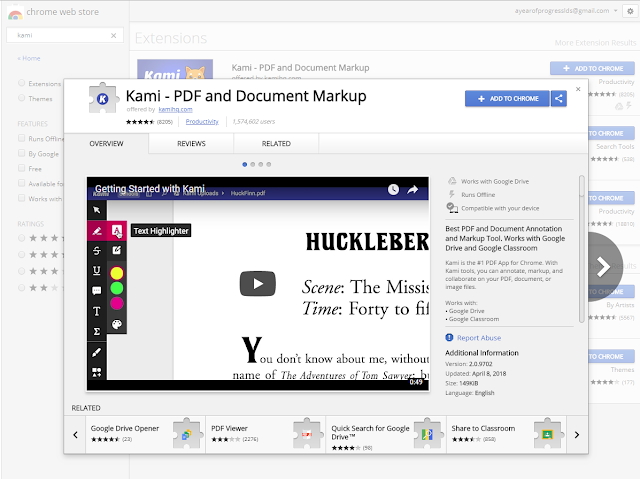Screen dimensions: 640x479
Task: Check the Available for feature filter
Action: pyautogui.click(x=22, y=183)
